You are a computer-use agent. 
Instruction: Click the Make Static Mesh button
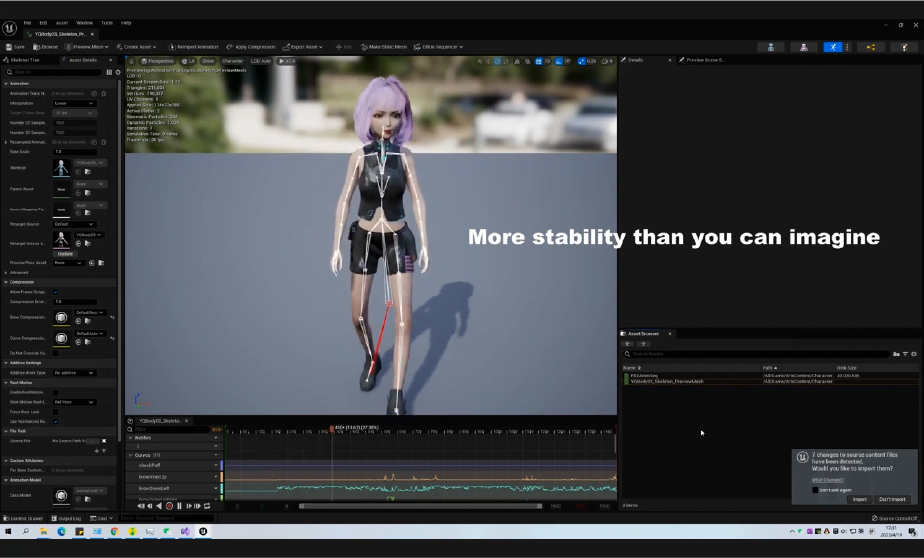click(385, 47)
